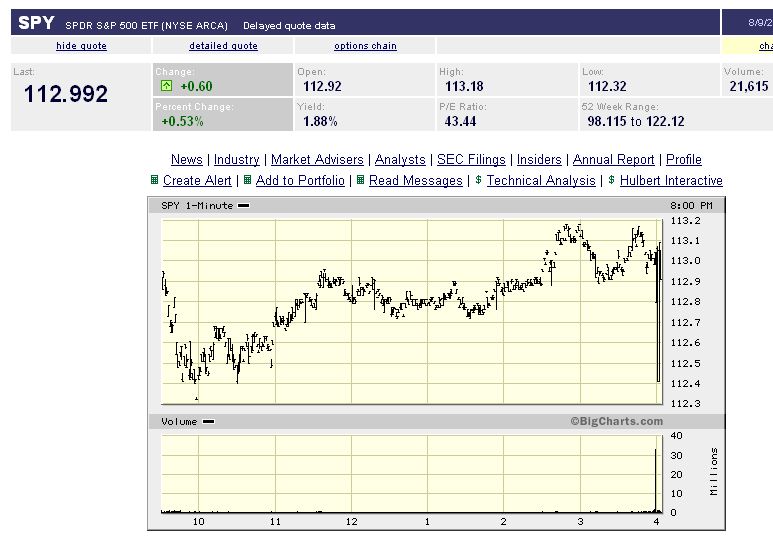The image size is (773, 537).
Task: Click the green up-arrow change icon
Action: pos(167,86)
